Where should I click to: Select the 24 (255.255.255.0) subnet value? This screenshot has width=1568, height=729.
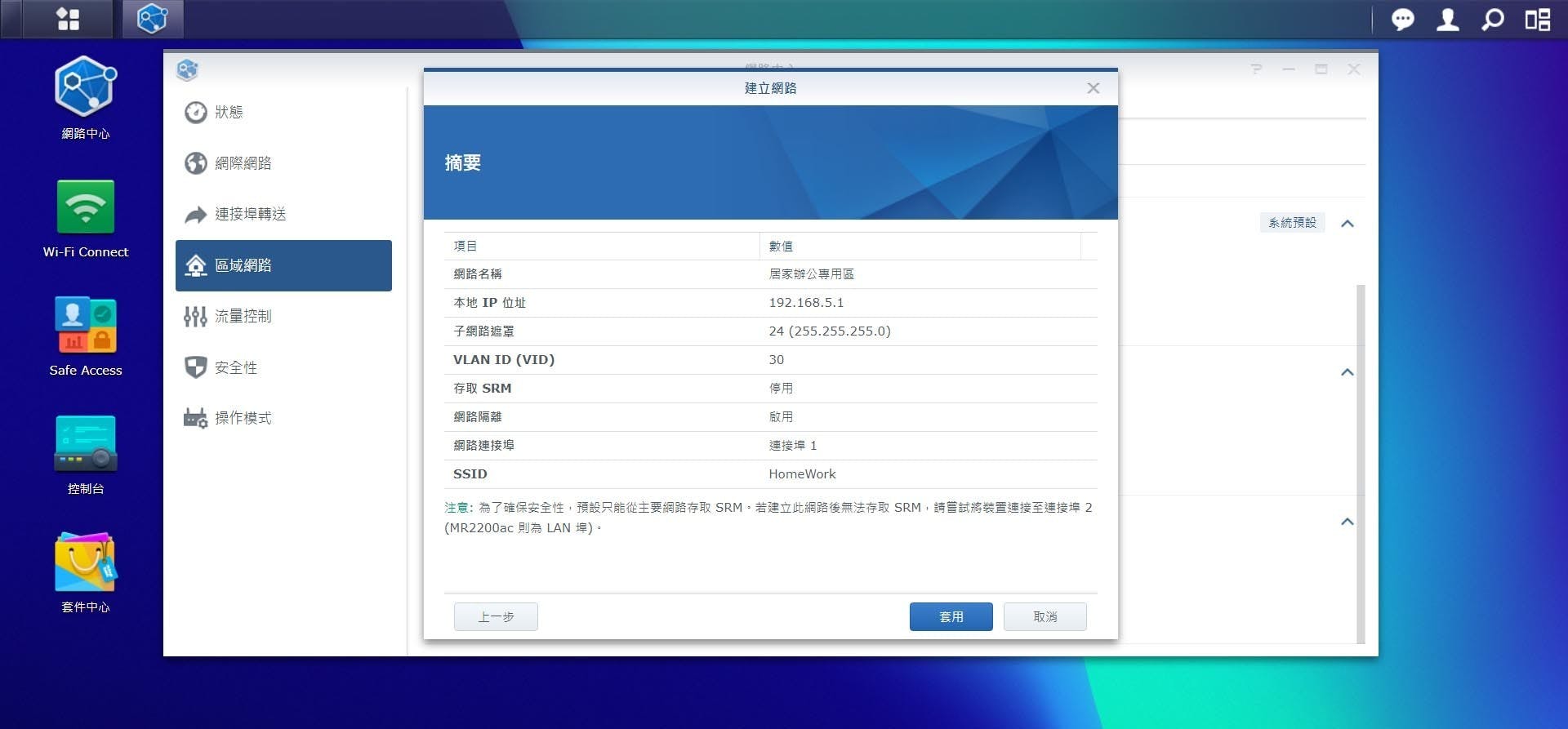pyautogui.click(x=830, y=331)
